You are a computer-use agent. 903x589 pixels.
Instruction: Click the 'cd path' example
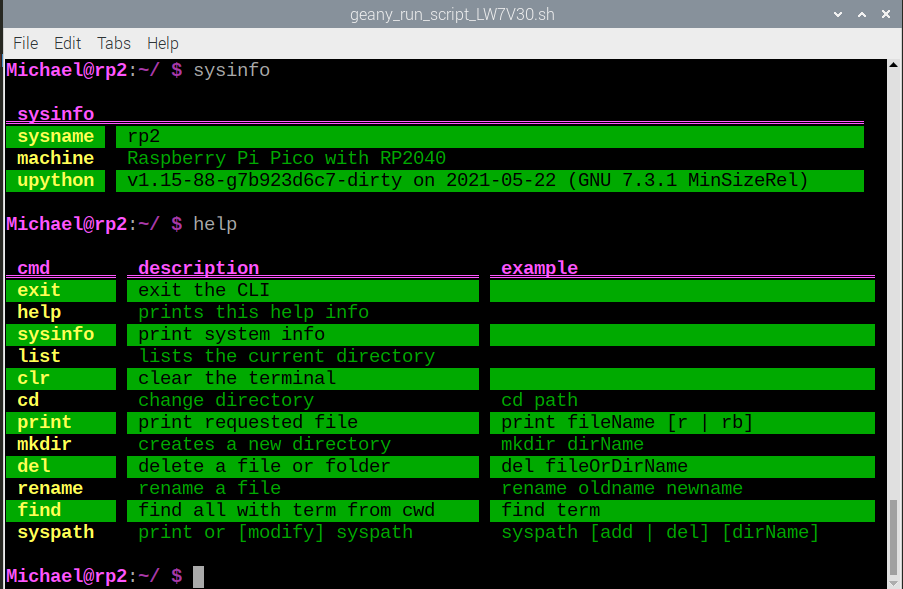click(x=540, y=400)
